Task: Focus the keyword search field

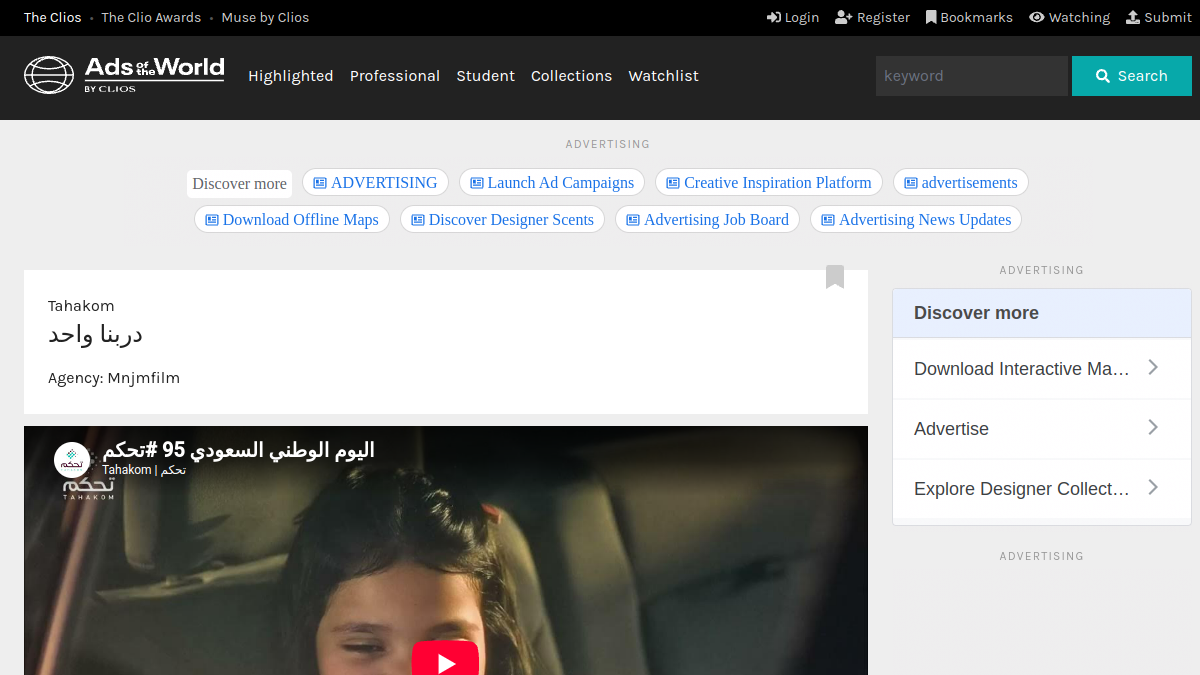Action: (972, 76)
